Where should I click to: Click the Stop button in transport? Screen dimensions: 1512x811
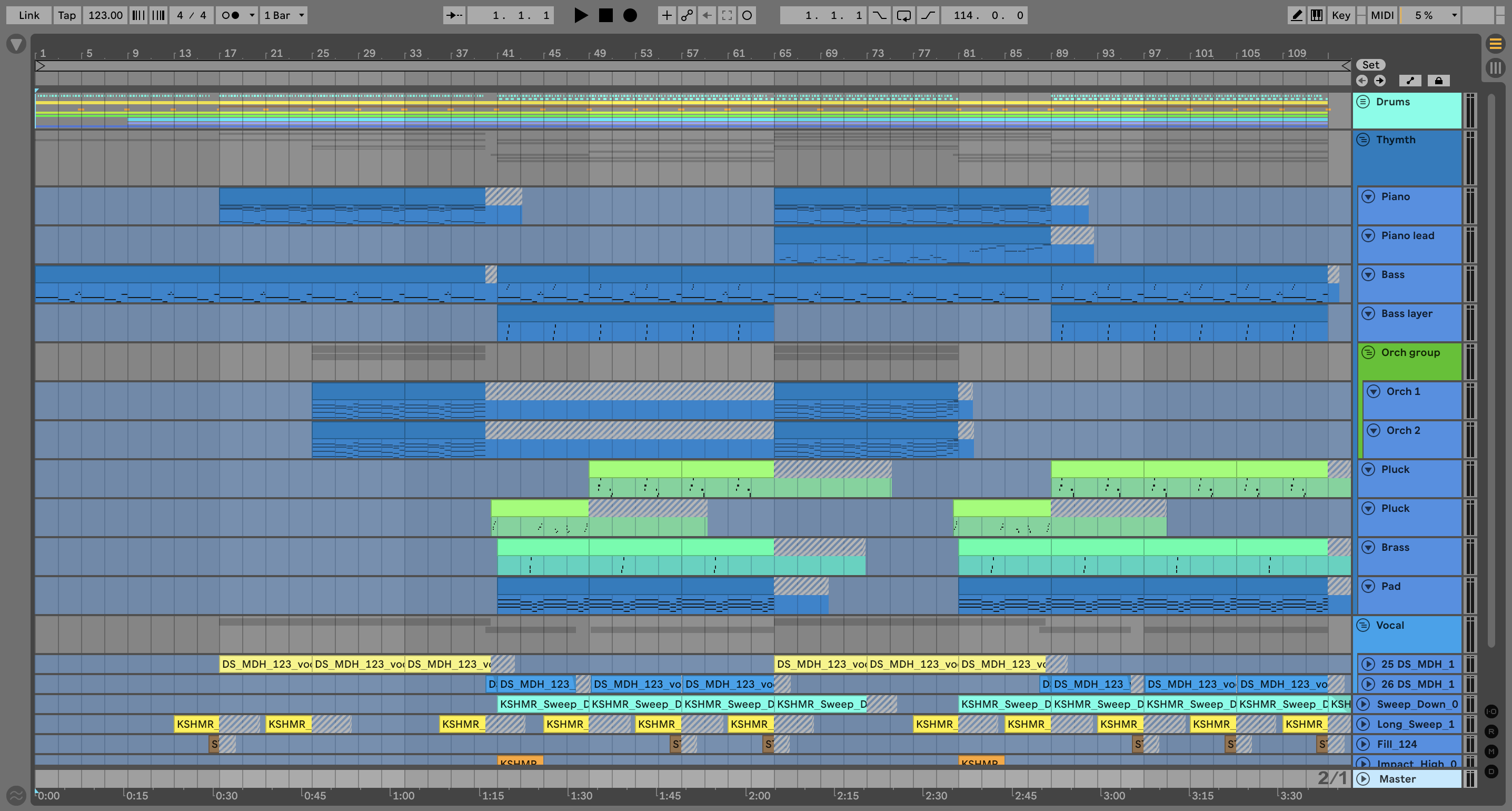[605, 15]
